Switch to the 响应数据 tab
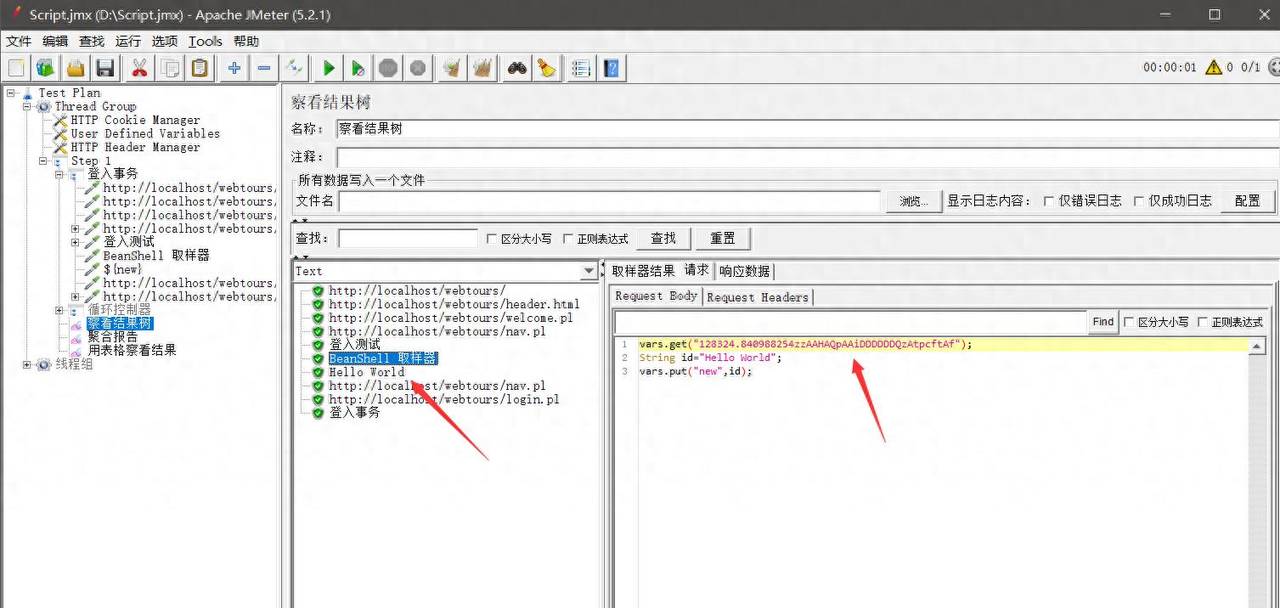 (x=744, y=271)
